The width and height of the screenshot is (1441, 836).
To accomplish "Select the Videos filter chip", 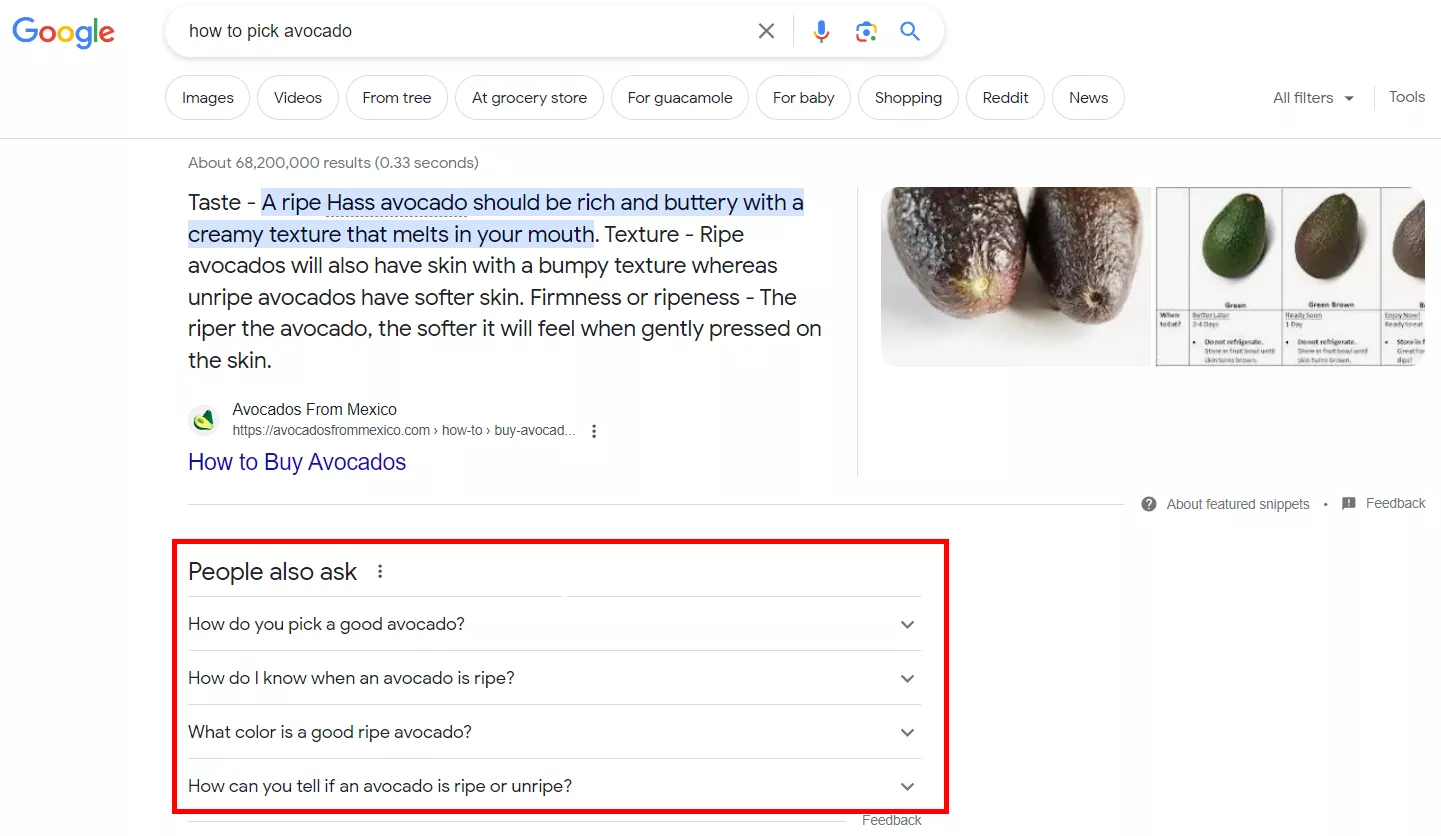I will (x=298, y=98).
